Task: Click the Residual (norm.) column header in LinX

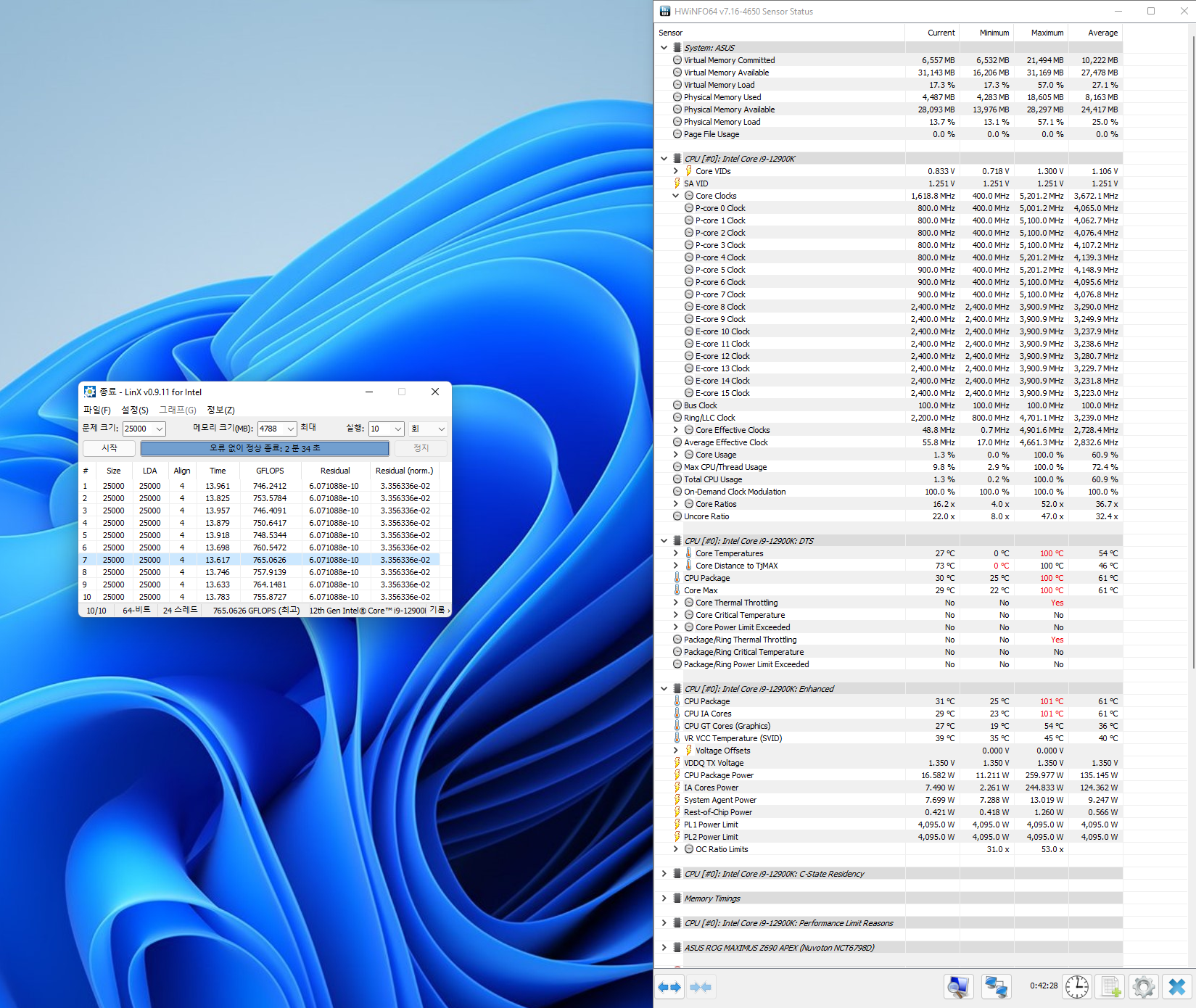Action: coord(404,471)
